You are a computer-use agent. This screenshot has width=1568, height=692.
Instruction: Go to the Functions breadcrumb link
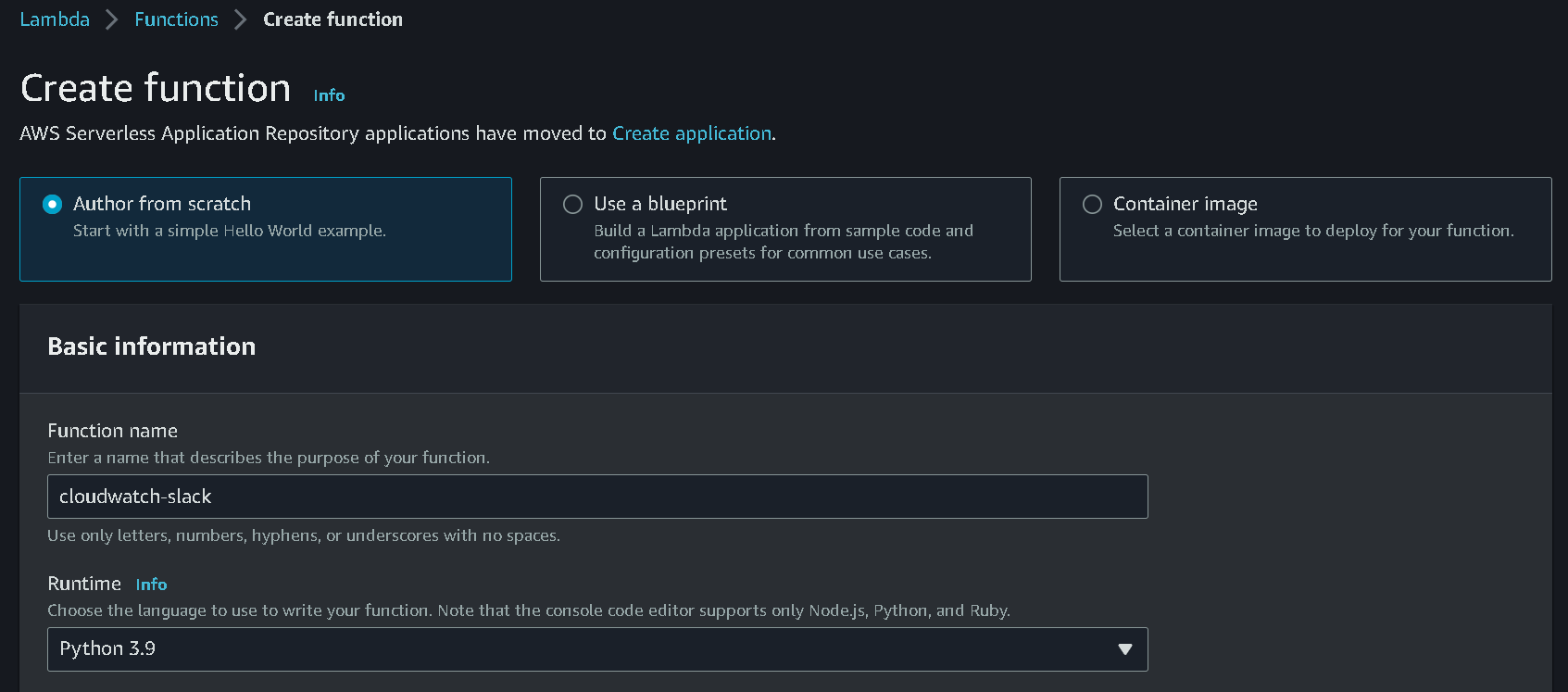[176, 19]
